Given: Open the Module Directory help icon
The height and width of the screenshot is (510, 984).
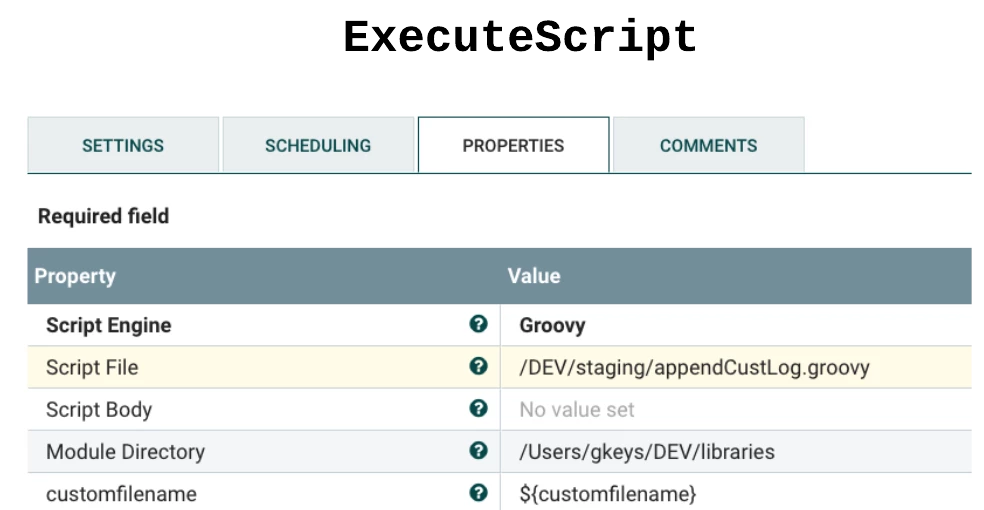Looking at the screenshot, I should (478, 450).
